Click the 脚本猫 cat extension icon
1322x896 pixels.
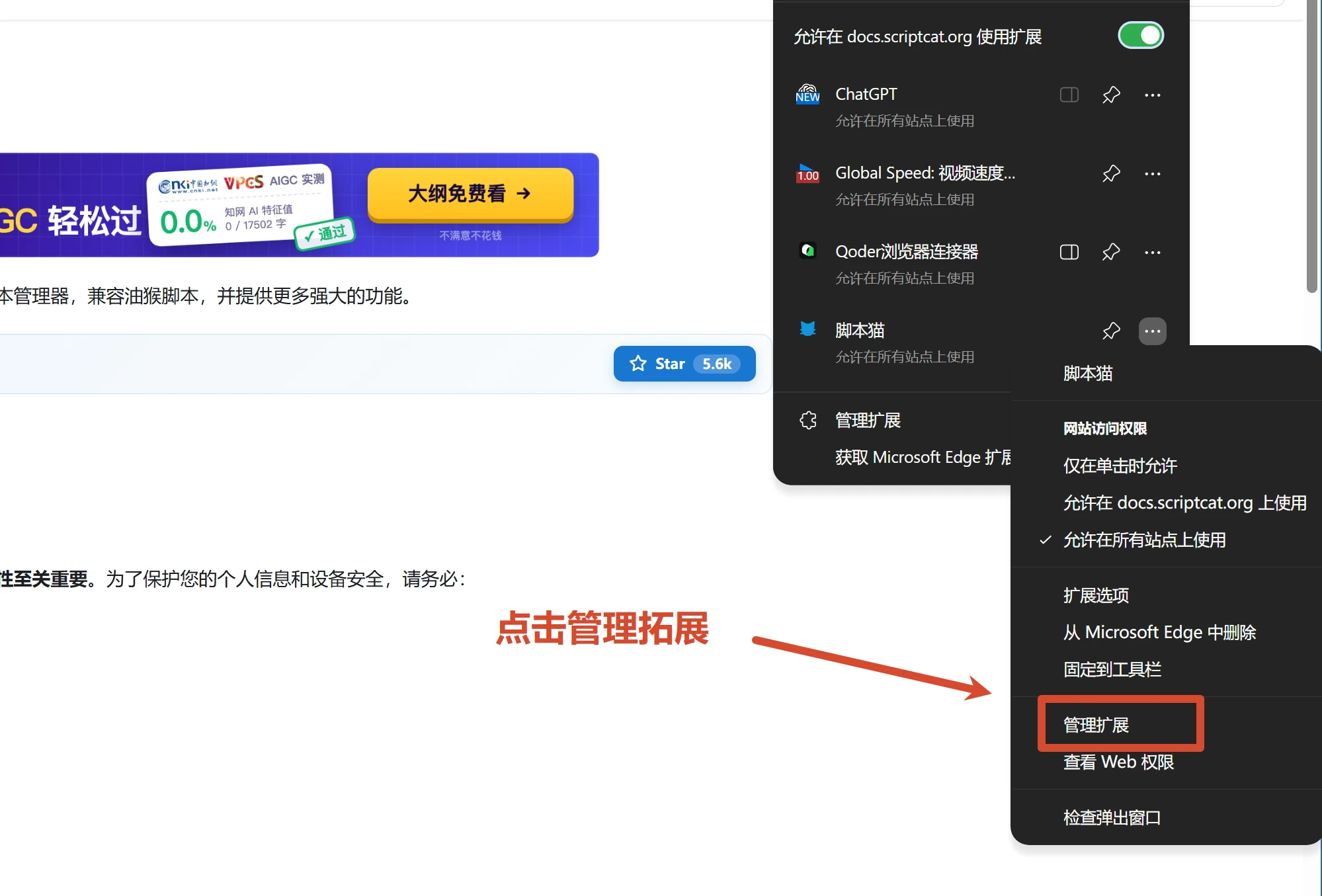pos(807,329)
